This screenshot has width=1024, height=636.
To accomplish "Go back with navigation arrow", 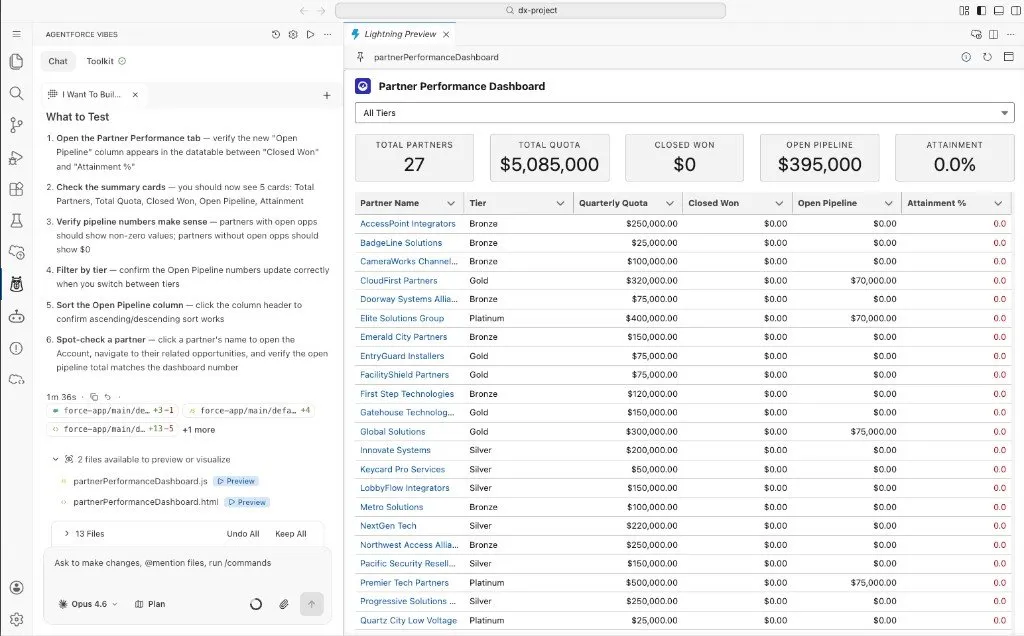I will coord(304,10).
